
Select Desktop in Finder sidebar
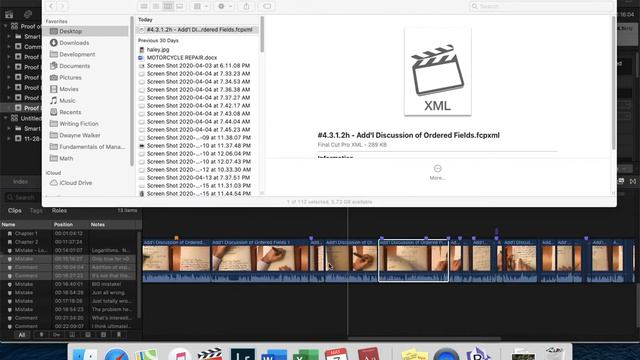(x=87, y=31)
